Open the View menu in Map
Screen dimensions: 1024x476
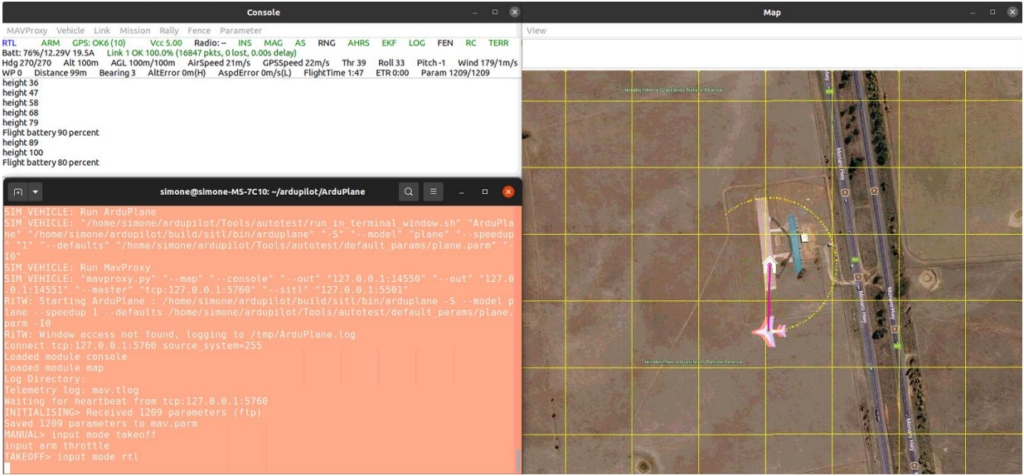[x=537, y=31]
